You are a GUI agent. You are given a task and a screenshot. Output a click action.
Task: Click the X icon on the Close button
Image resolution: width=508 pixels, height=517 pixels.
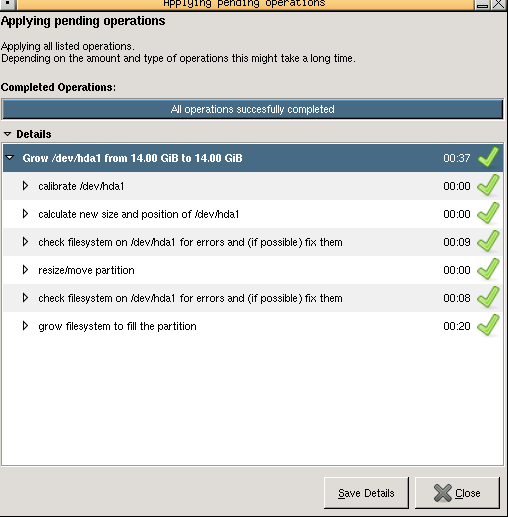click(443, 493)
